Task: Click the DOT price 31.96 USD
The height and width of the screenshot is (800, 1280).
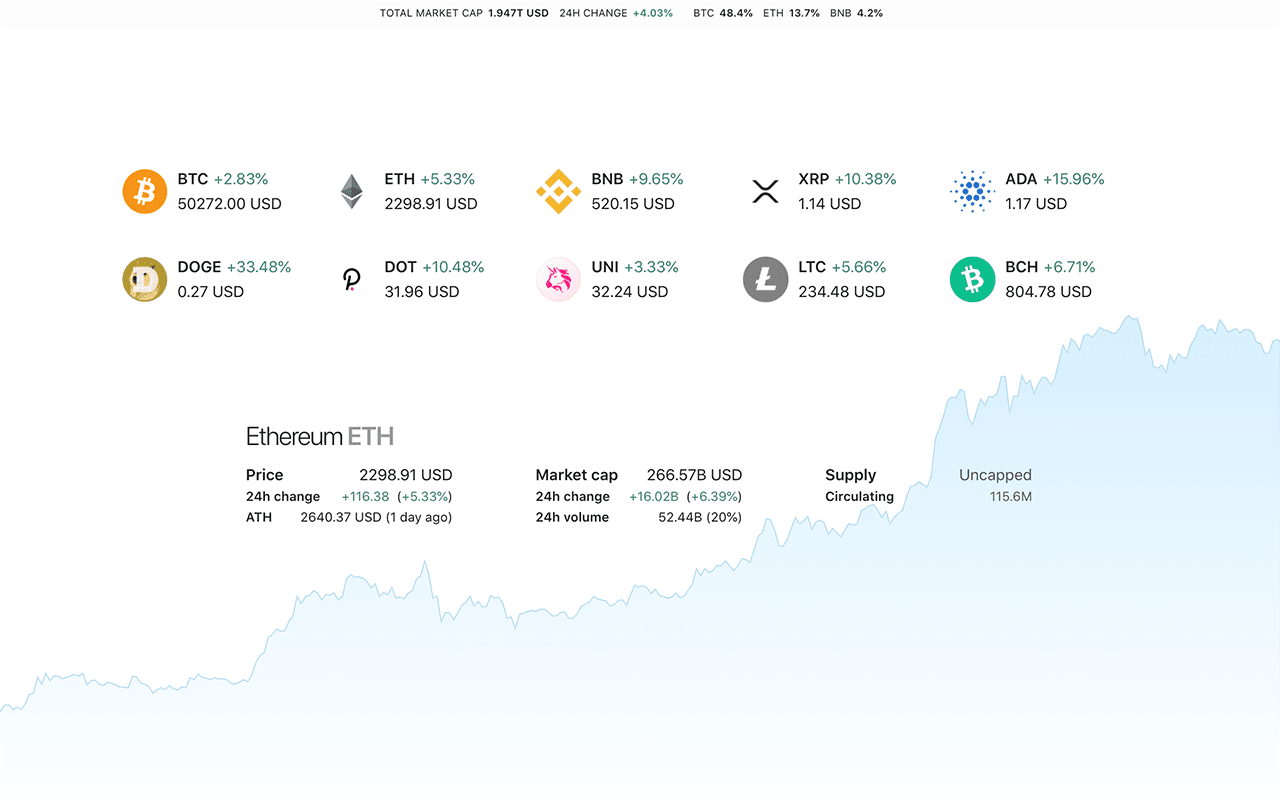Action: 422,291
